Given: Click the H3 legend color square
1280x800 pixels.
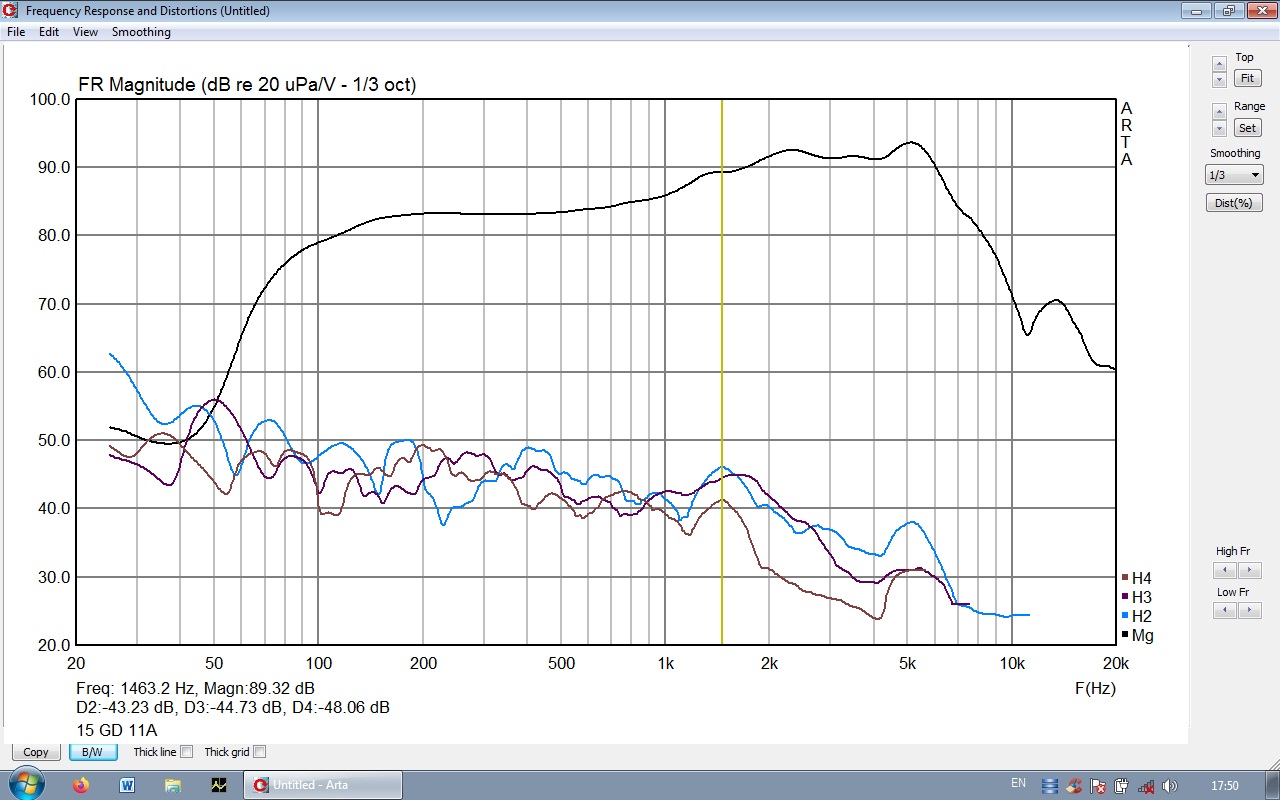Looking at the screenshot, I should point(1125,597).
